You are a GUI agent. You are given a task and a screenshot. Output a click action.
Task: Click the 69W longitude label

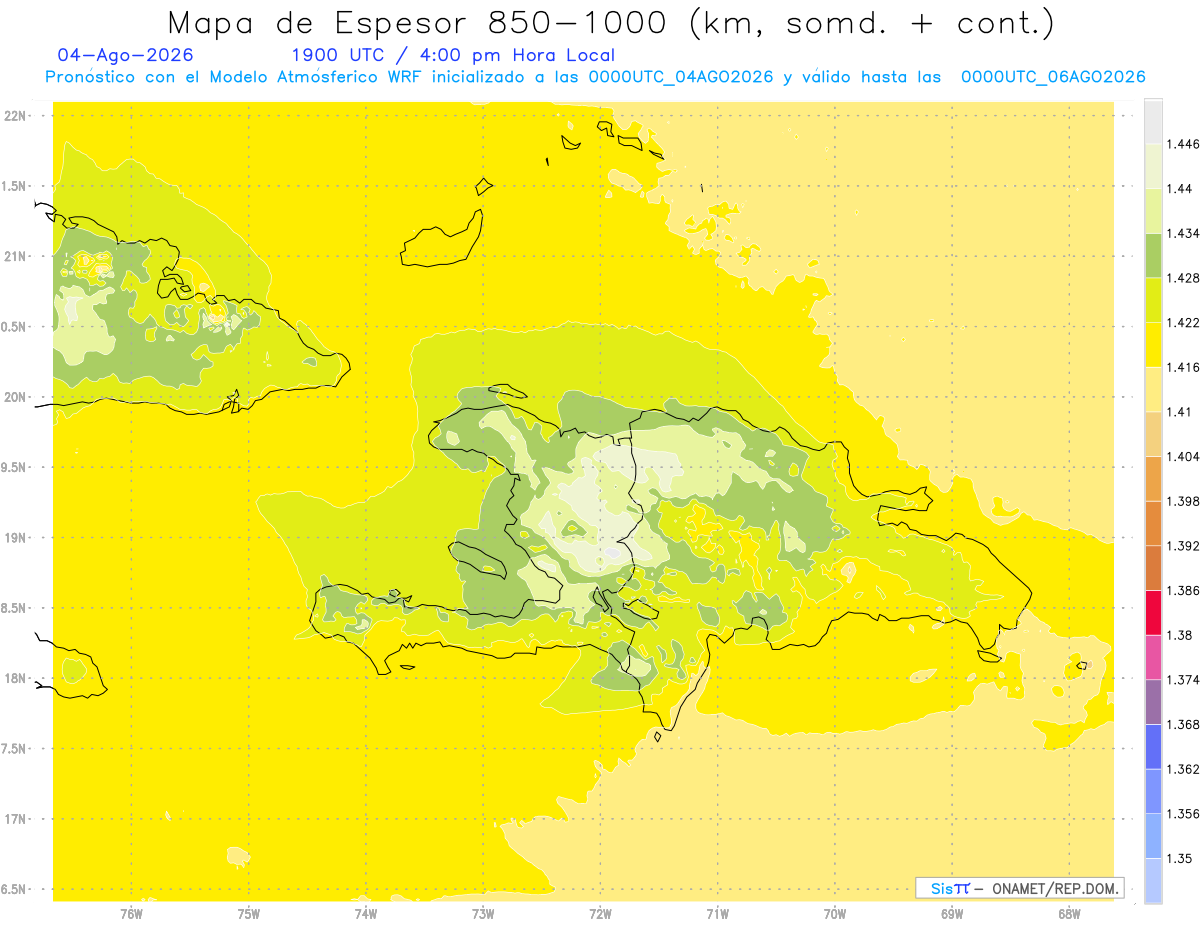click(952, 914)
